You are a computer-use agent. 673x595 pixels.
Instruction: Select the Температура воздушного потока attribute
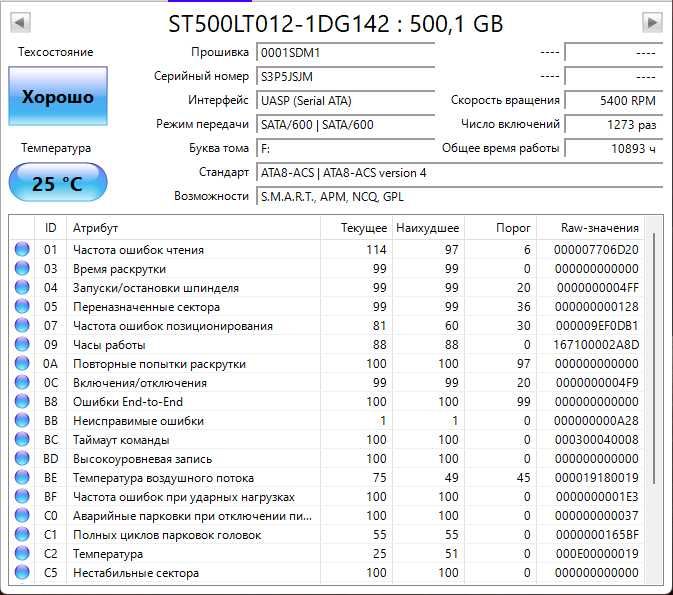163,478
